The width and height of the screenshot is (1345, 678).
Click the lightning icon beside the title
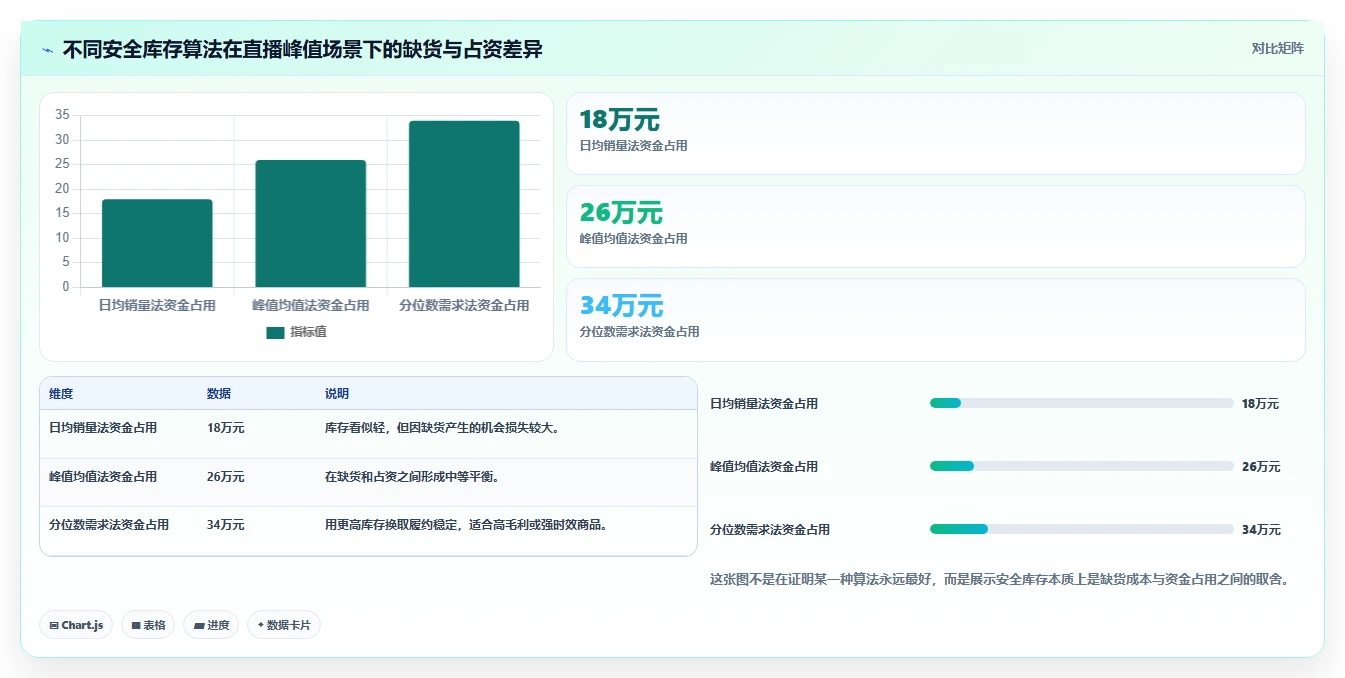[x=48, y=49]
